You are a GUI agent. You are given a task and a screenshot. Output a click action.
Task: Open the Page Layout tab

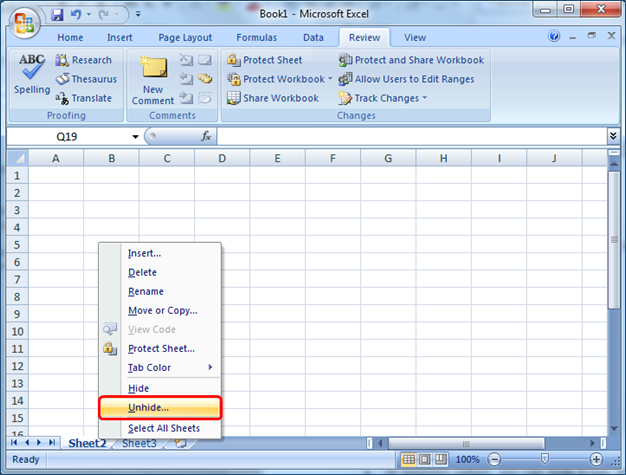coord(185,38)
